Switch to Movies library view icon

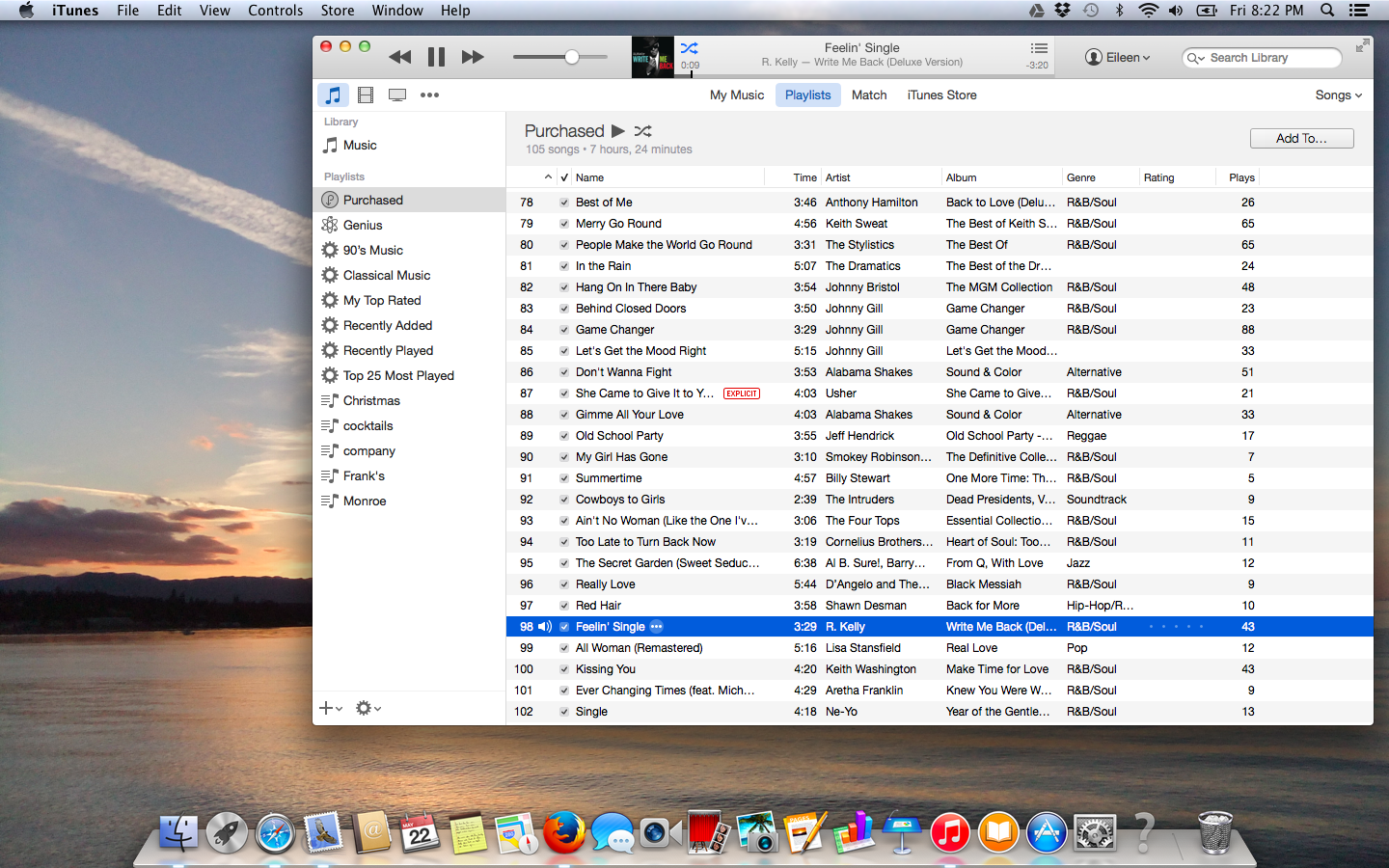[366, 95]
